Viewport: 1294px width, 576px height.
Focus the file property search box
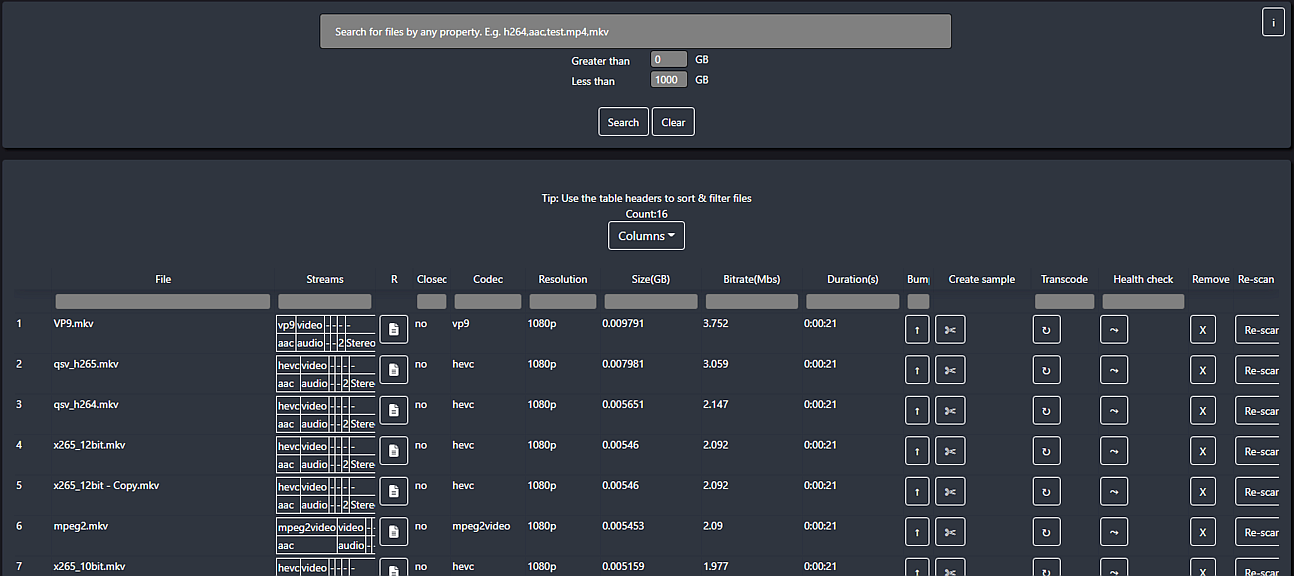(x=635, y=31)
